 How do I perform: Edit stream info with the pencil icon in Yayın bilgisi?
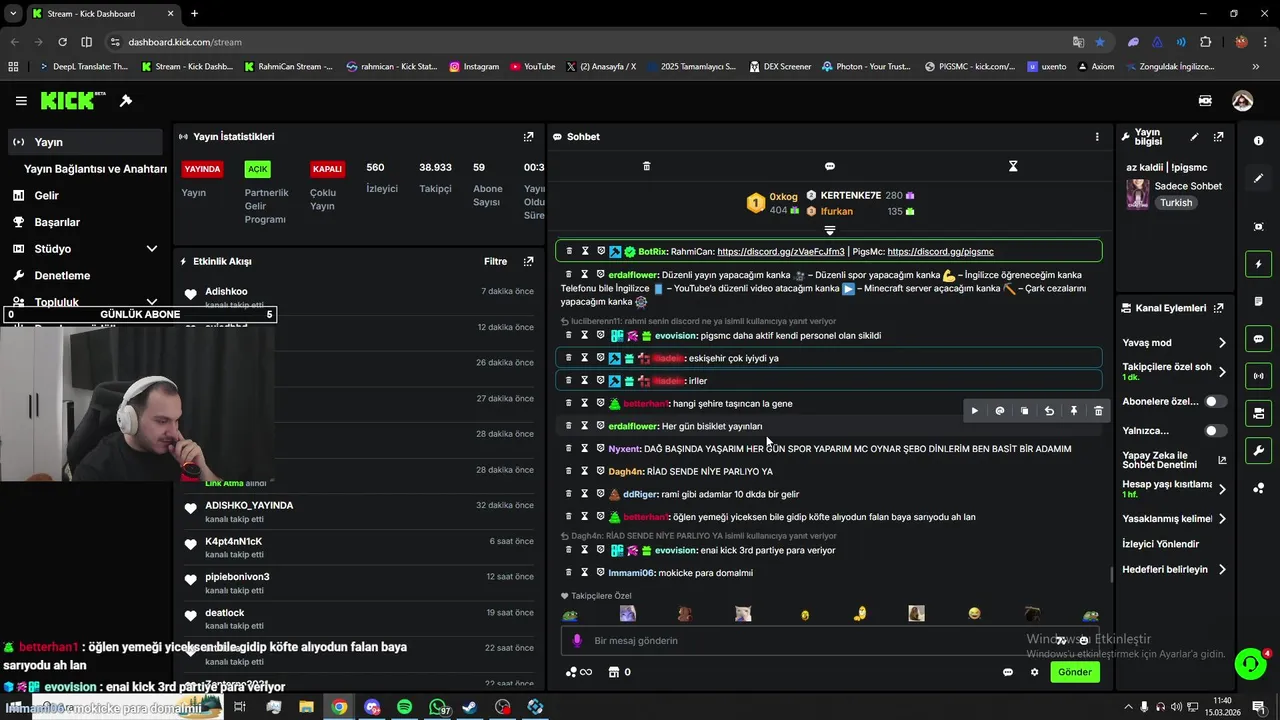point(1194,137)
